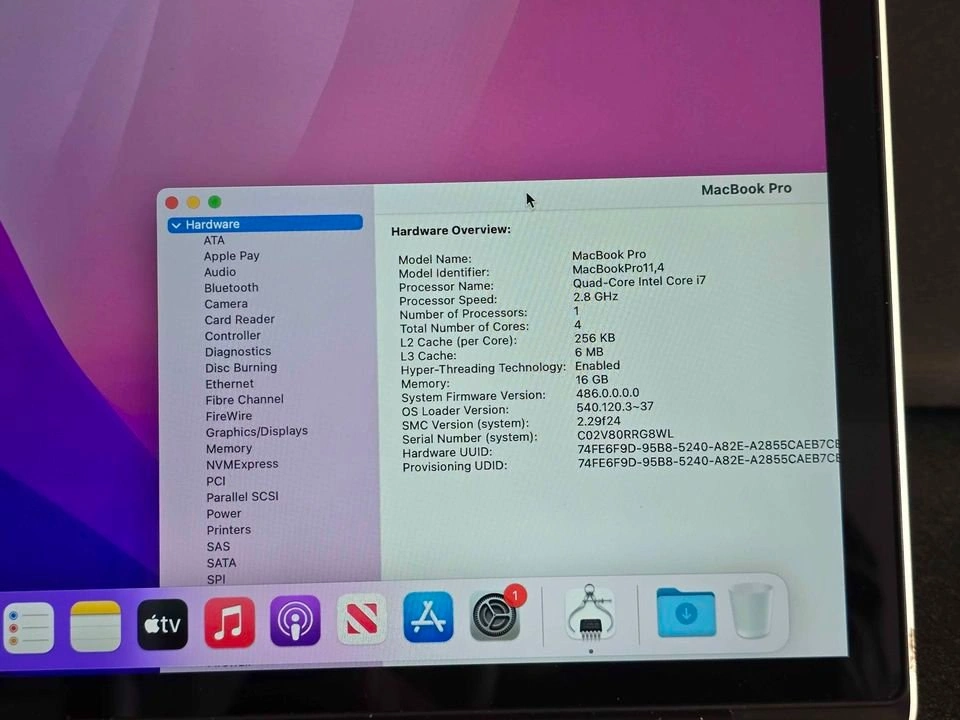The image size is (960, 720).
Task: Show Graphics/Displays information
Action: tap(256, 432)
